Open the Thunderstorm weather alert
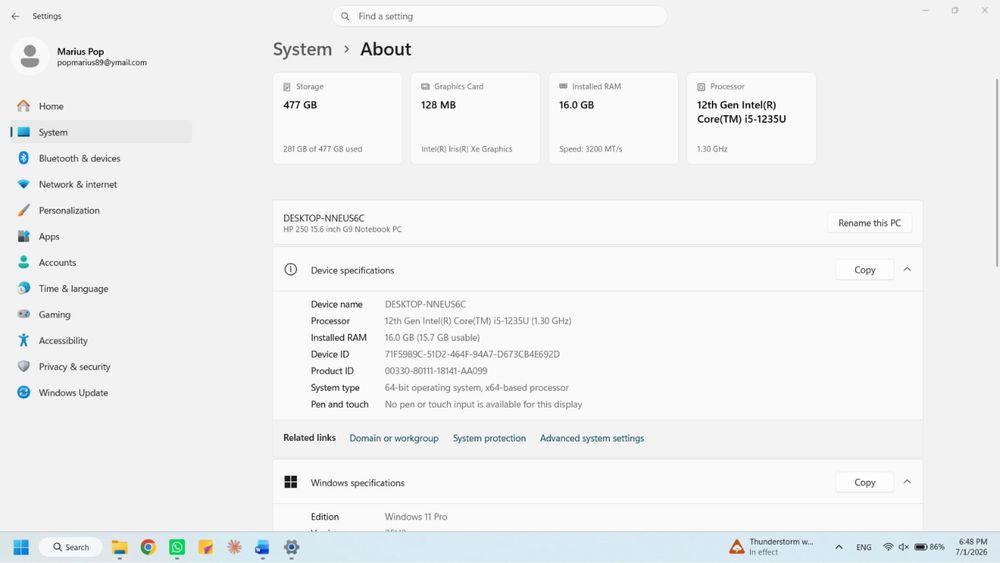Screen dimensions: 1000x563 coord(772,547)
